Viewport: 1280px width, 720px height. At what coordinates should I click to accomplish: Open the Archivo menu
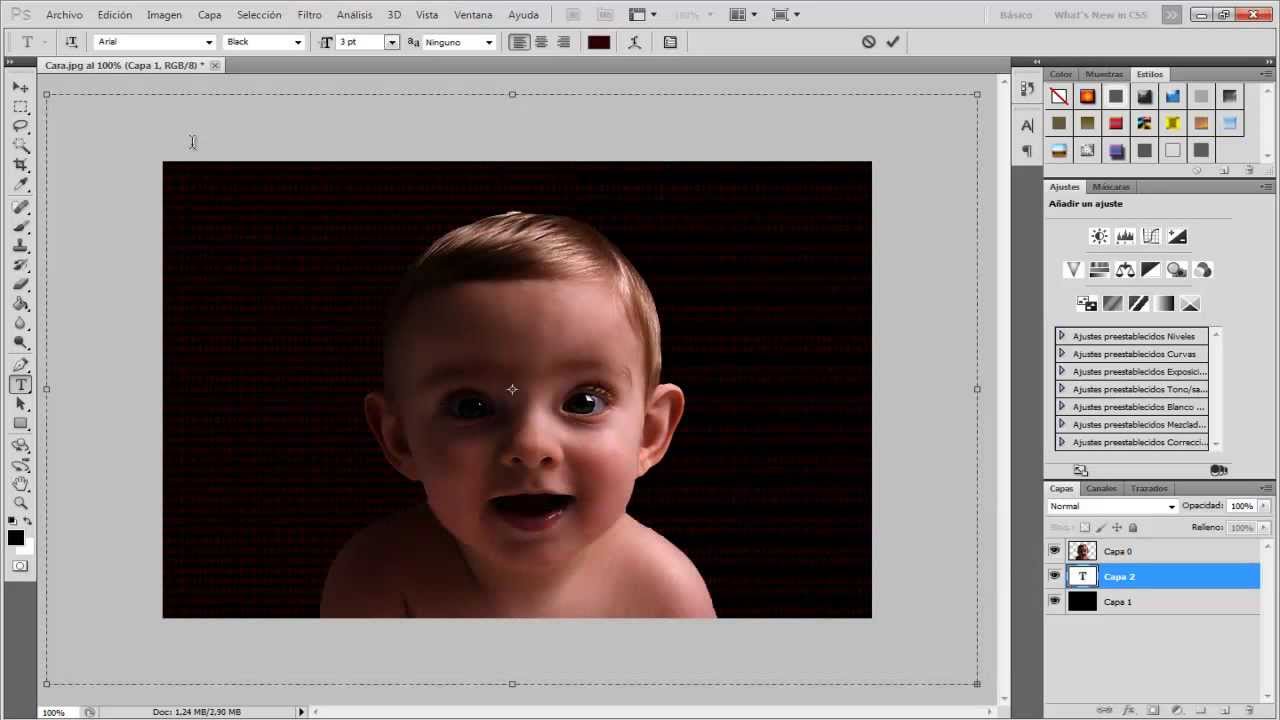pyautogui.click(x=64, y=15)
